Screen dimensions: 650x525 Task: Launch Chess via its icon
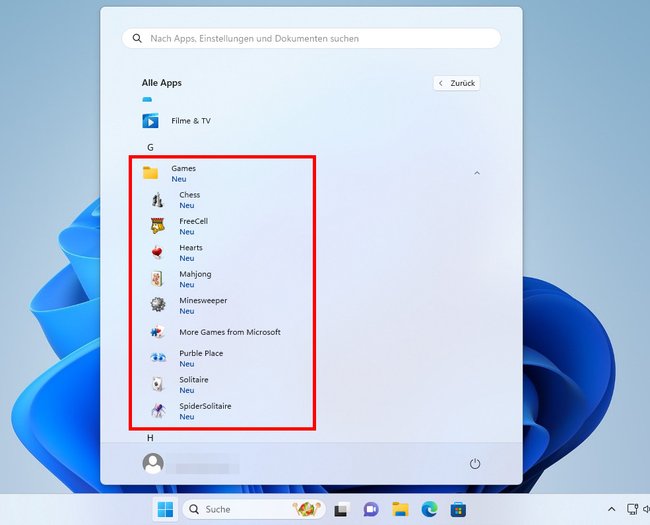coord(158,200)
